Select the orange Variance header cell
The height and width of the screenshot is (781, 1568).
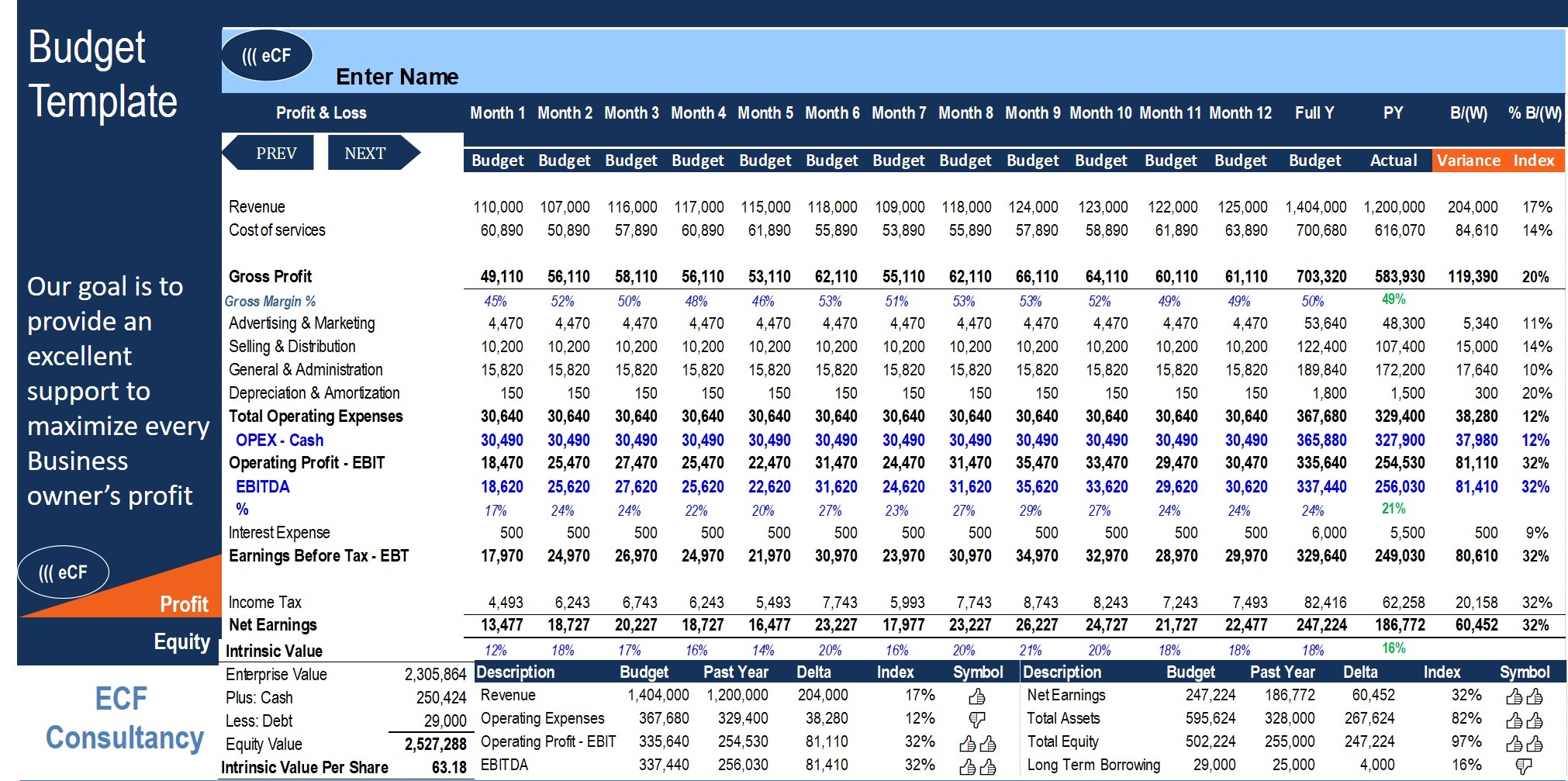point(1468,161)
